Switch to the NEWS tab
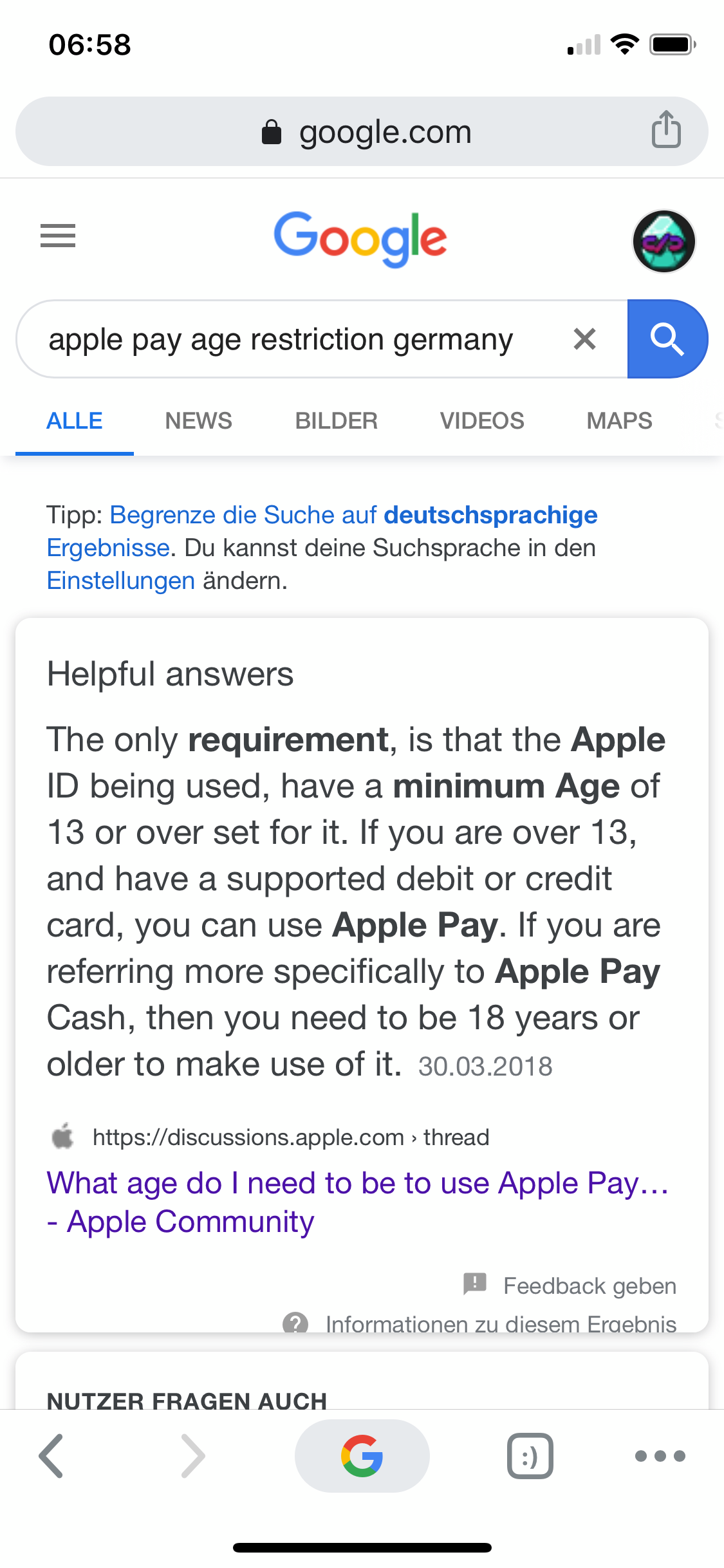The width and height of the screenshot is (724, 1568). point(198,421)
